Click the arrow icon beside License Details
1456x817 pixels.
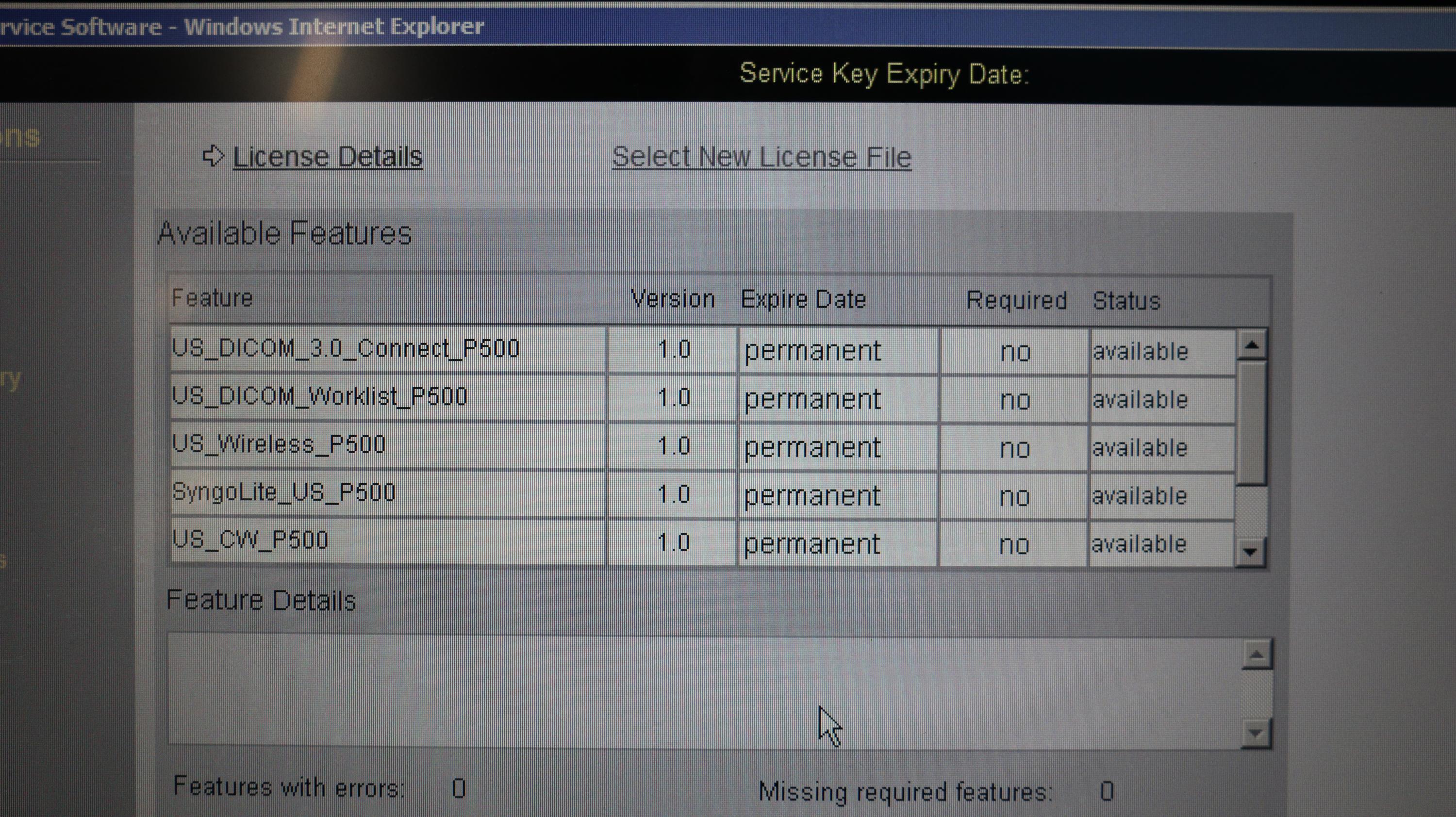(213, 156)
